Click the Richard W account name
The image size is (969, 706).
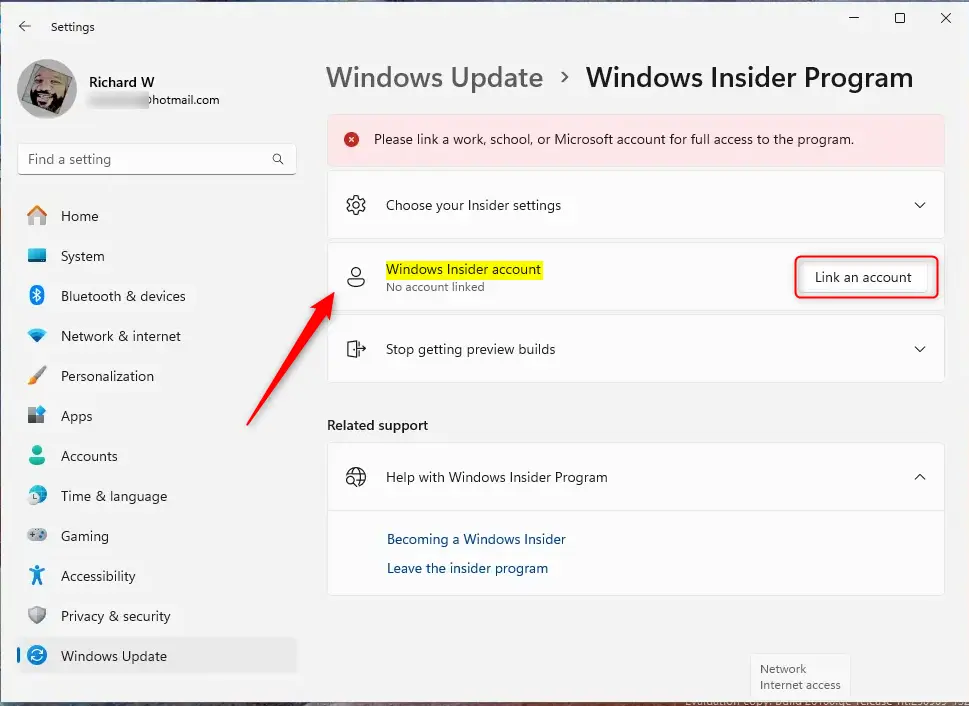tap(122, 82)
